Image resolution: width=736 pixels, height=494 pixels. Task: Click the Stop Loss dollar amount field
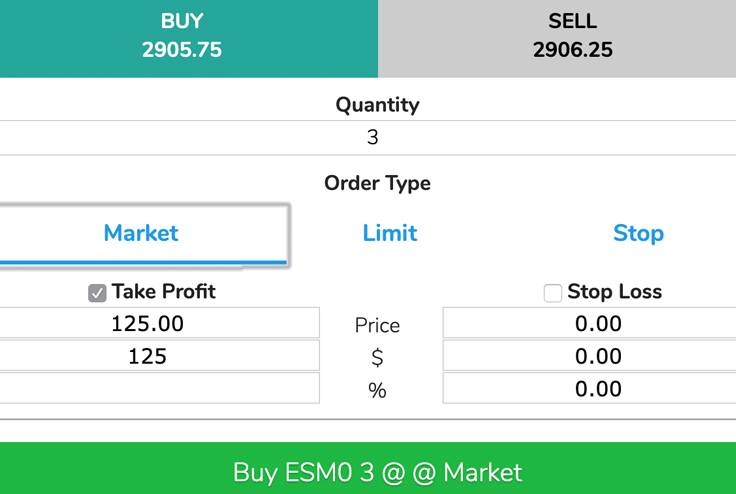point(590,356)
